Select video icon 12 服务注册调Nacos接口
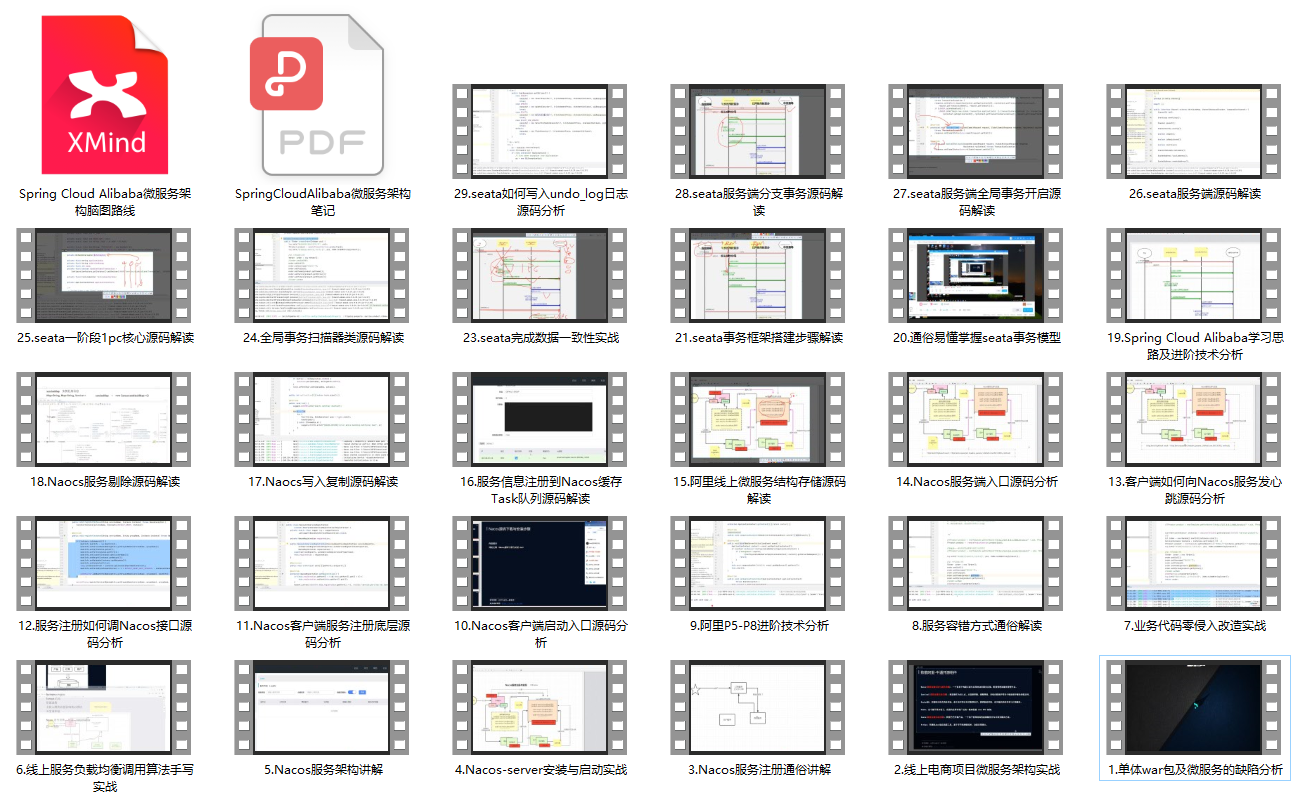Screen dimensions: 1307x810 pyautogui.click(x=105, y=563)
